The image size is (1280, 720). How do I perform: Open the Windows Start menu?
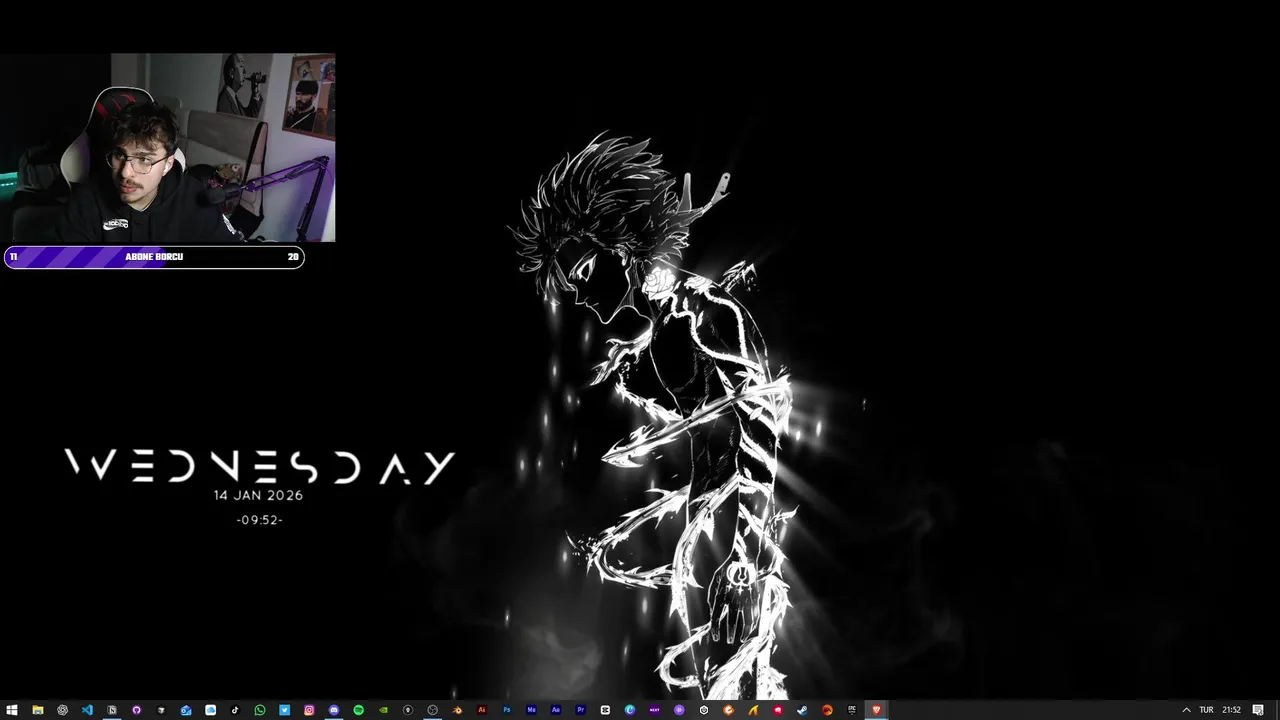pos(12,710)
